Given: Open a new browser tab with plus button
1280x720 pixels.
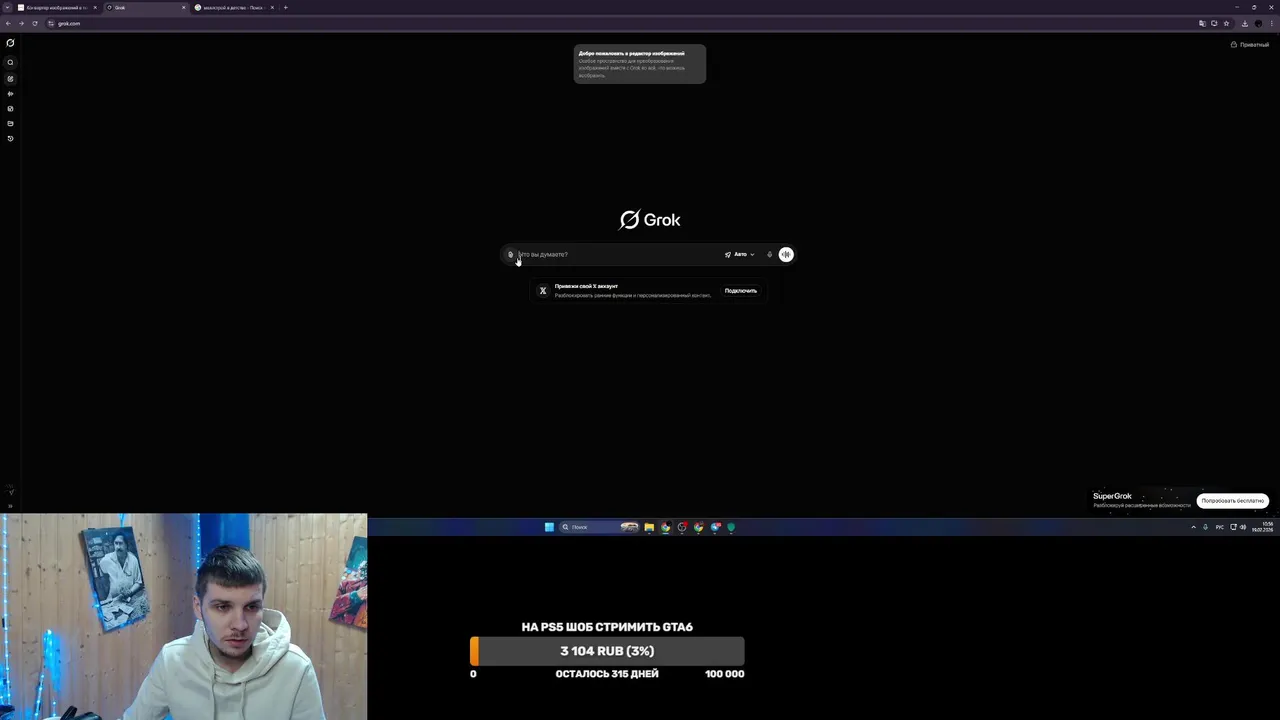Looking at the screenshot, I should pyautogui.click(x=285, y=7).
